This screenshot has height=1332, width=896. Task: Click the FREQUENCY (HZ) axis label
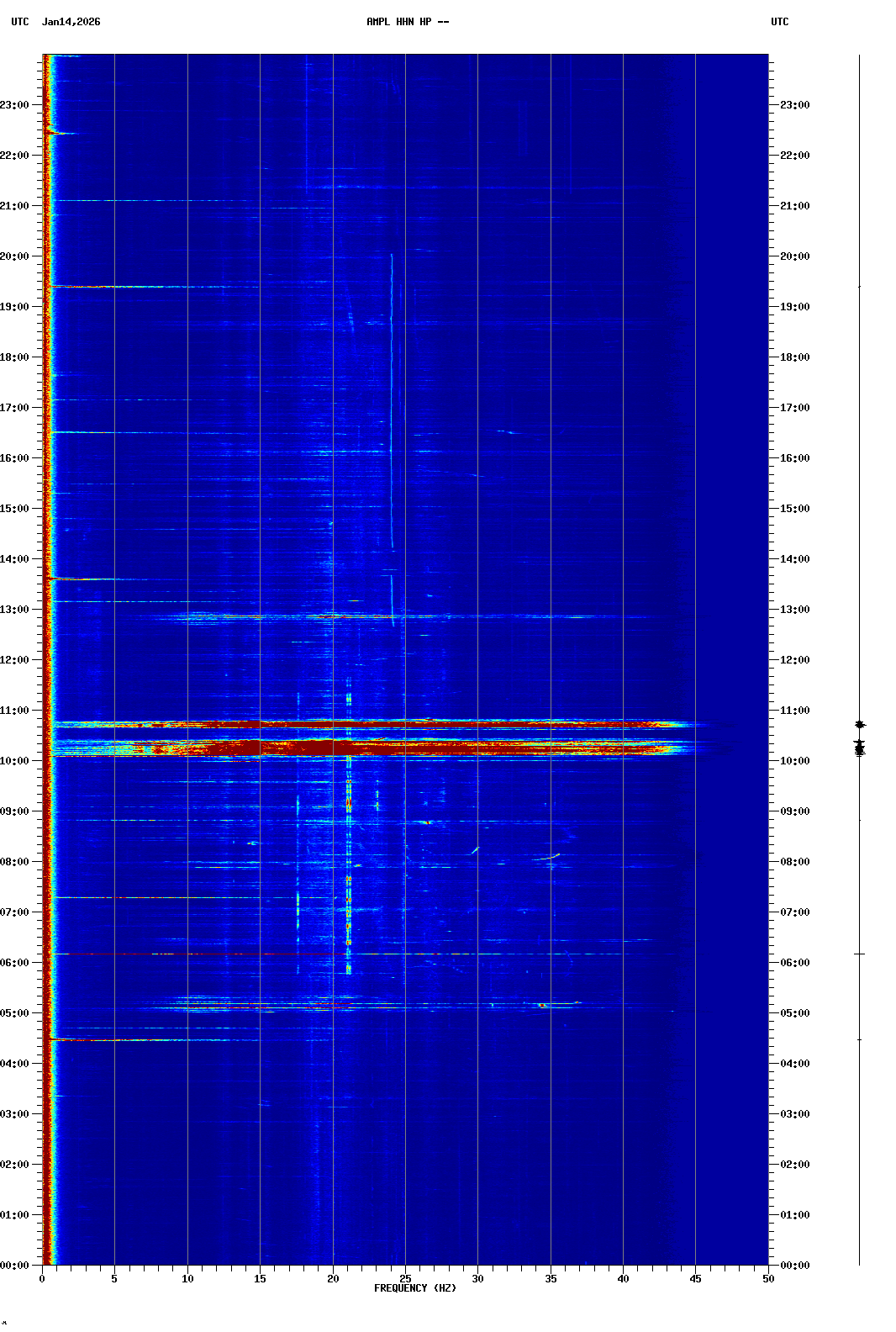point(414,1288)
